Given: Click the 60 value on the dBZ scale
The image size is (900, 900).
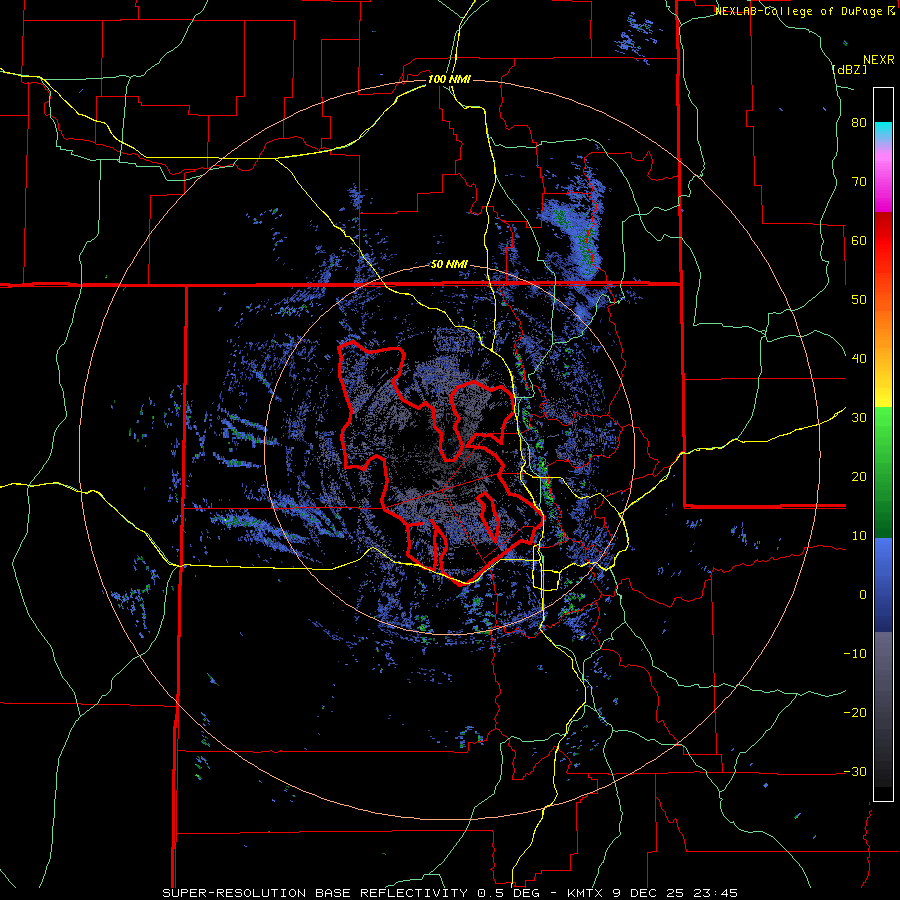Looking at the screenshot, I should coord(859,240).
